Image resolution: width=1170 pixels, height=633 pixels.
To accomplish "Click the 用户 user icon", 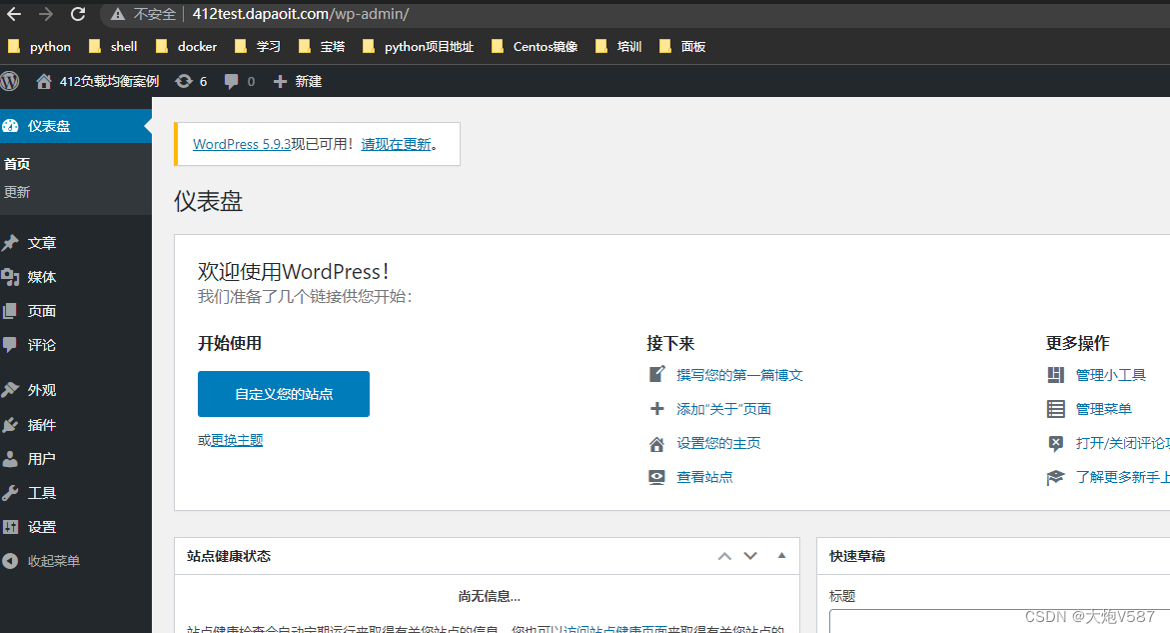I will [10, 458].
